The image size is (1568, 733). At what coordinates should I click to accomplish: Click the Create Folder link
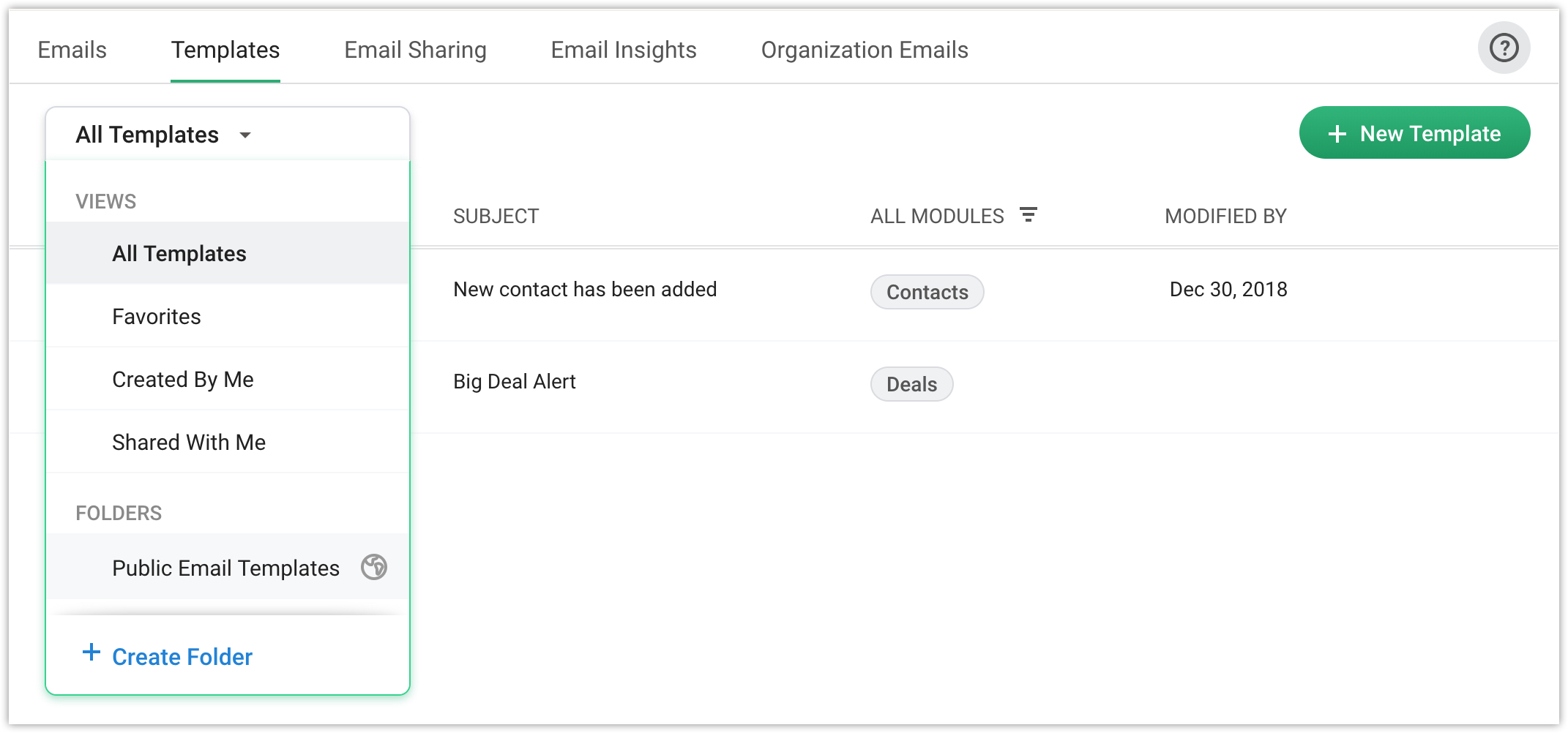pos(182,657)
